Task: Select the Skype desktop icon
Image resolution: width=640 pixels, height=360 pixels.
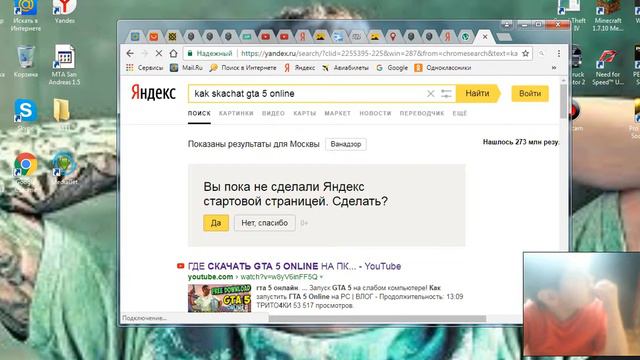Action: [25, 114]
